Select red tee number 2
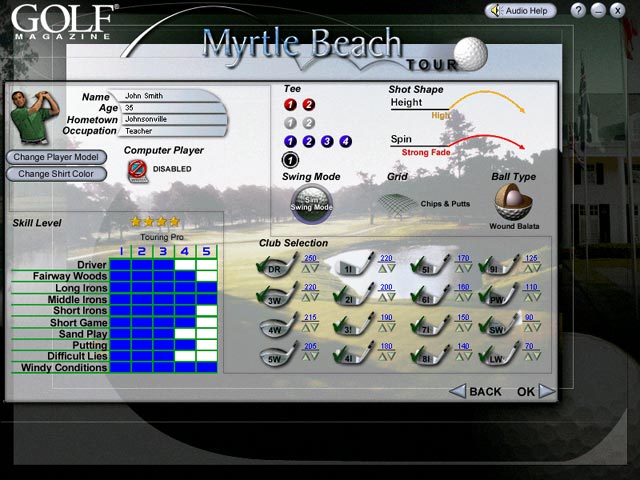 click(309, 105)
